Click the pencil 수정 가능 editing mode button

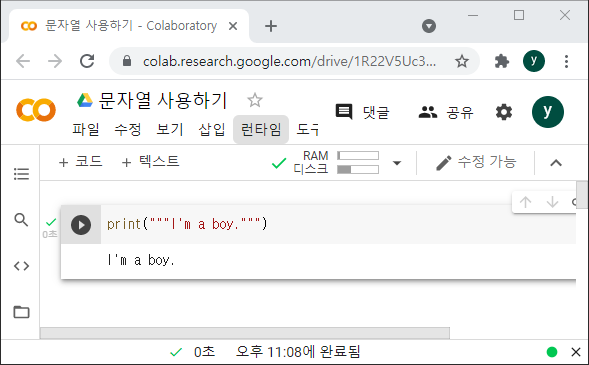pyautogui.click(x=476, y=163)
